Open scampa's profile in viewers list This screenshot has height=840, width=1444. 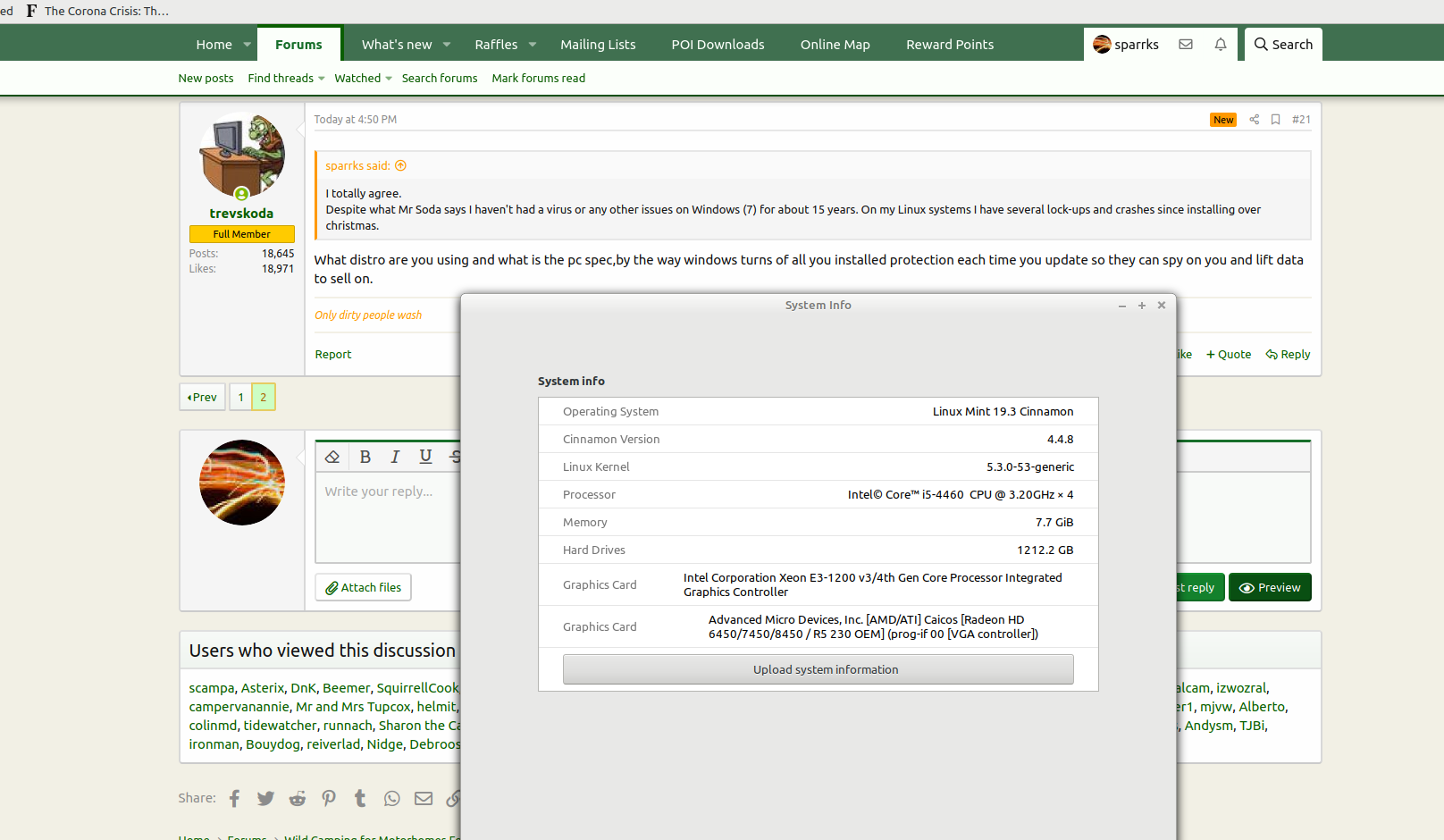[212, 688]
